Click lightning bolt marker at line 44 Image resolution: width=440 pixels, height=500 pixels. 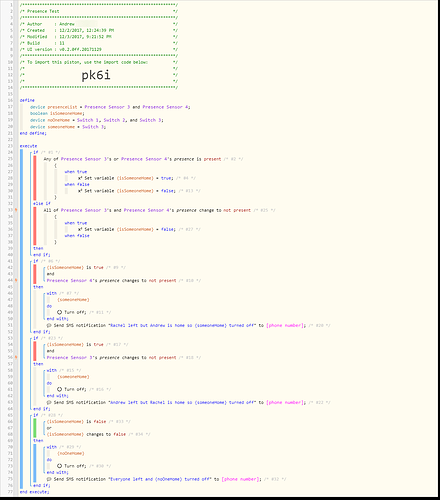pyautogui.click(x=16, y=280)
